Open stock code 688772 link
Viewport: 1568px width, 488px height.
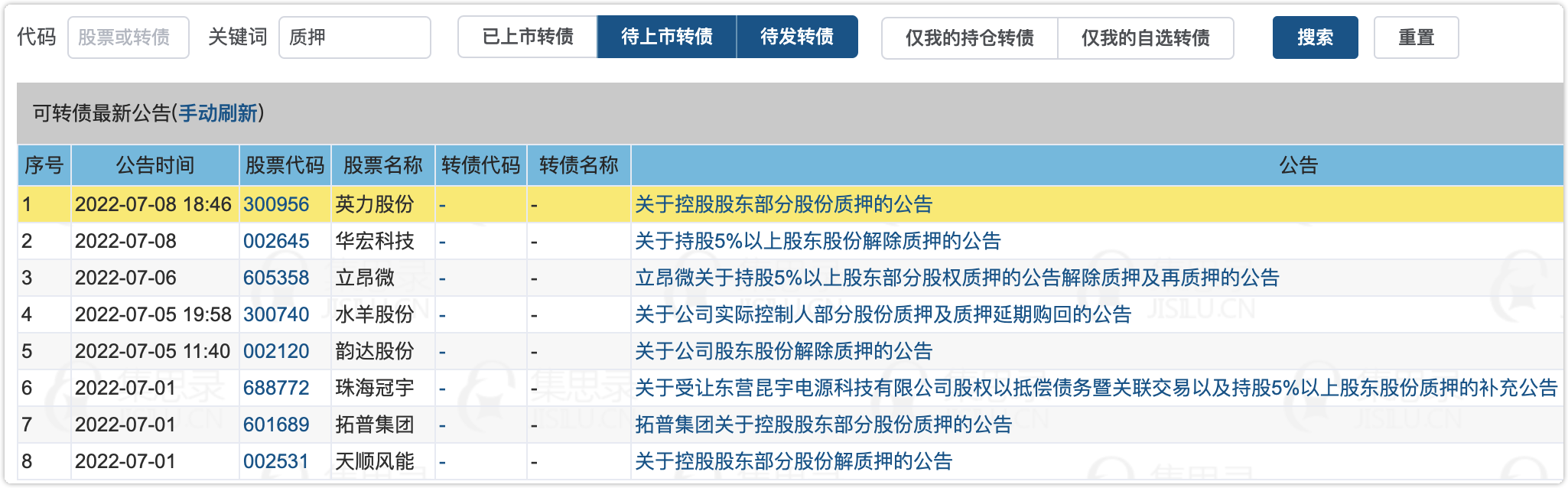[276, 388]
